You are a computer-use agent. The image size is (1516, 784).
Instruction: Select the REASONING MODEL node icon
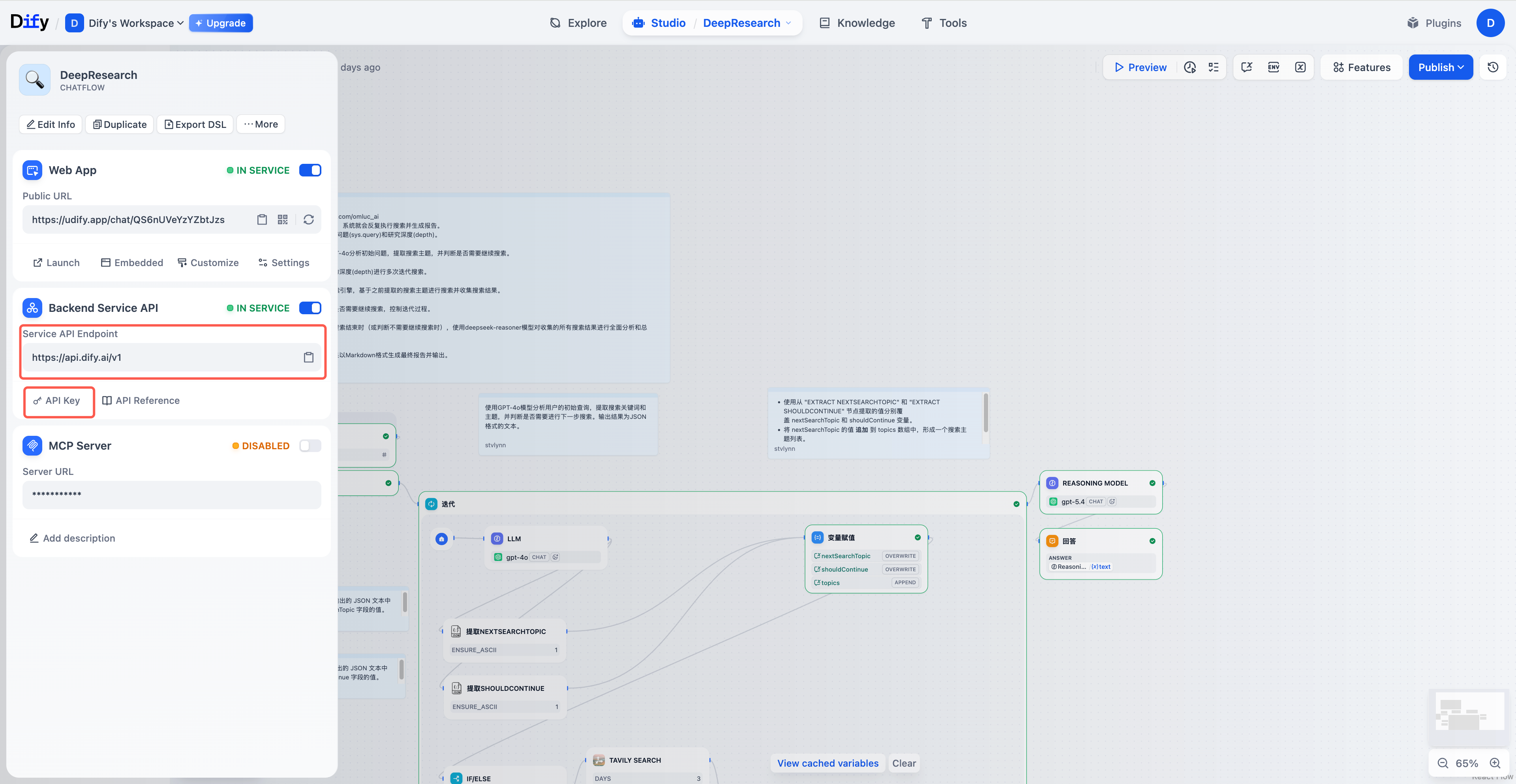pyautogui.click(x=1052, y=483)
